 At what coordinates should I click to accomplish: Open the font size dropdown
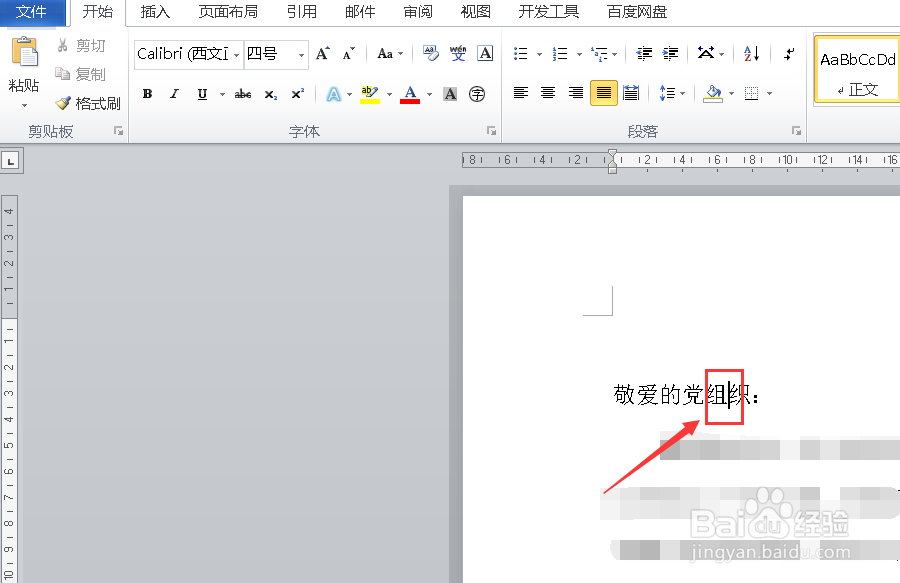299,55
